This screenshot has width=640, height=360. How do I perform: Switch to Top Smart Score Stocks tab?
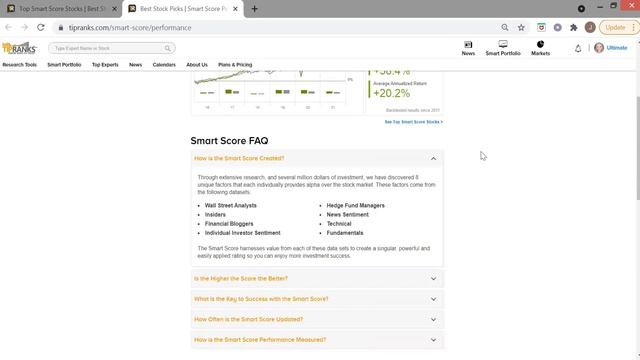(61, 9)
